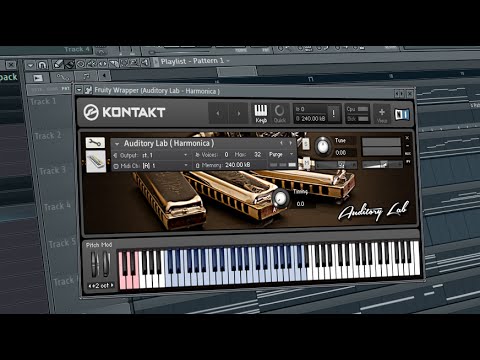Shift keyboard octave down arrow
This screenshot has width=480, height=360.
pyautogui.click(x=89, y=286)
